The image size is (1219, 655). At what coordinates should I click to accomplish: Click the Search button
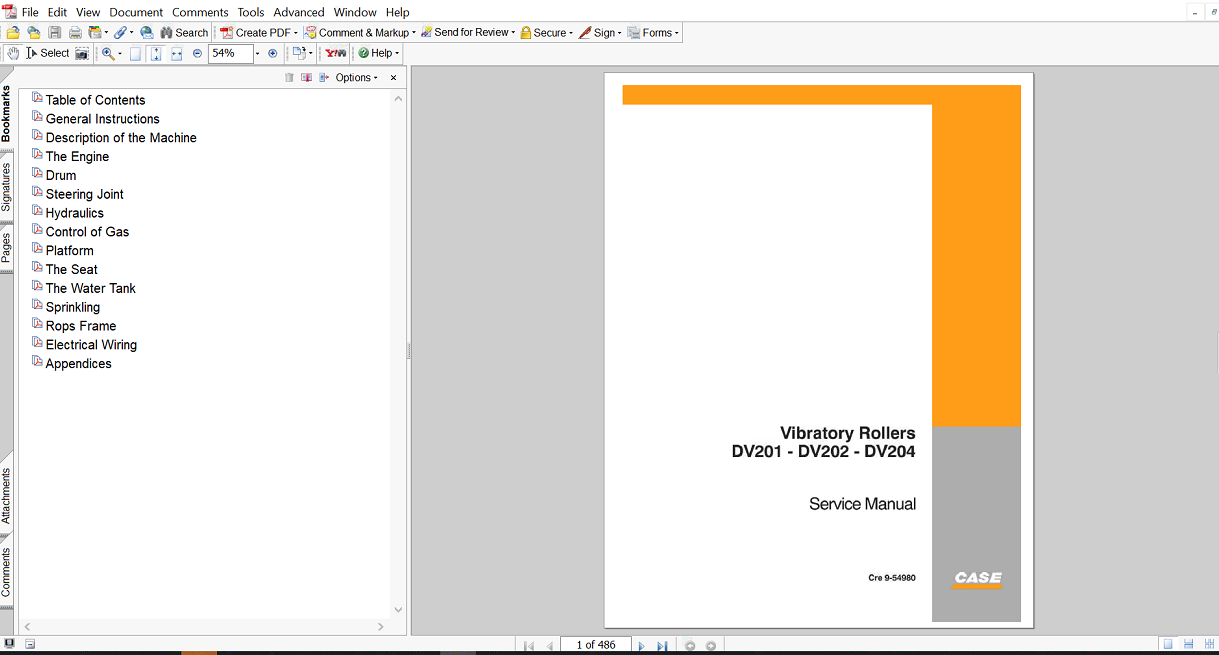tap(184, 33)
